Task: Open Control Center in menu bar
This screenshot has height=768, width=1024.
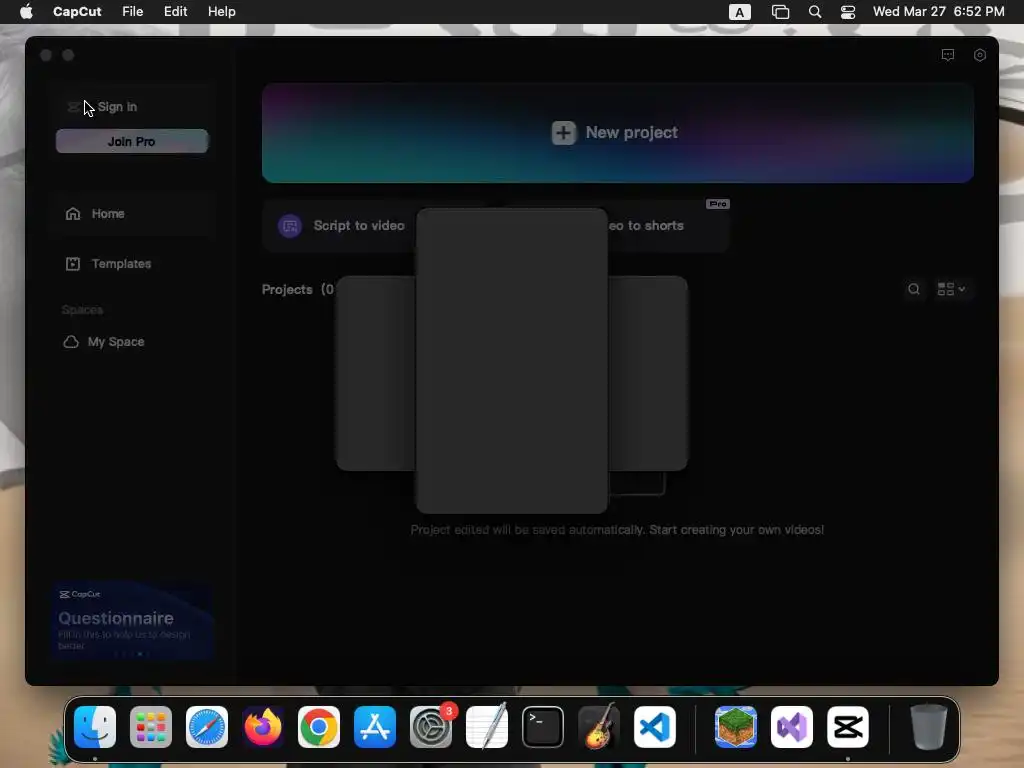Action: (x=848, y=12)
